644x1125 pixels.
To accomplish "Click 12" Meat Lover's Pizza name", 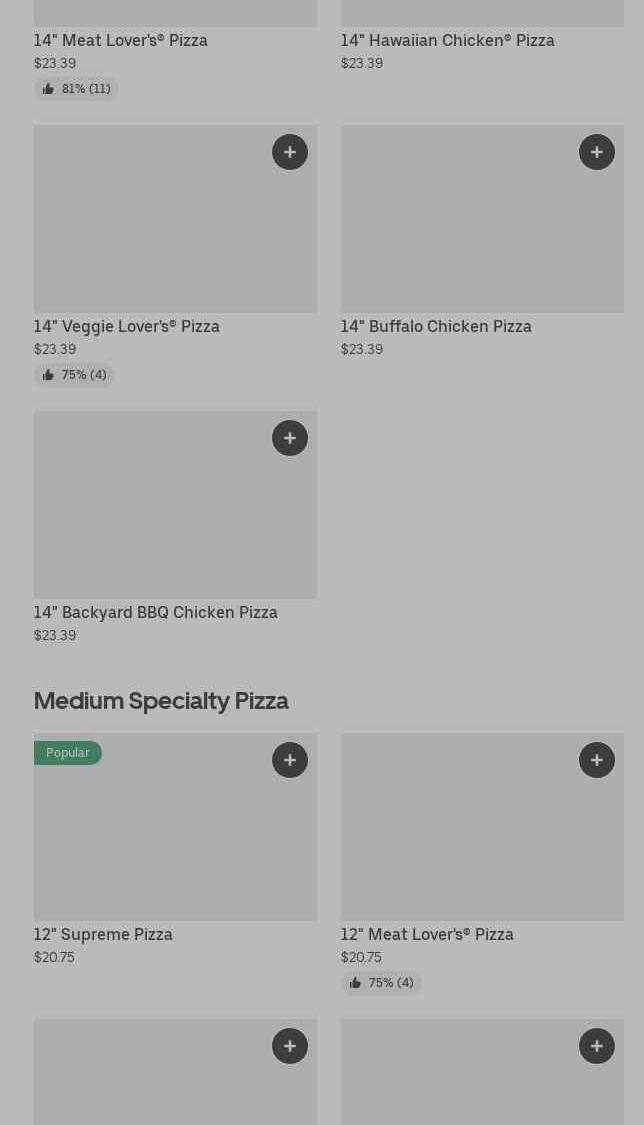I will tap(427, 934).
